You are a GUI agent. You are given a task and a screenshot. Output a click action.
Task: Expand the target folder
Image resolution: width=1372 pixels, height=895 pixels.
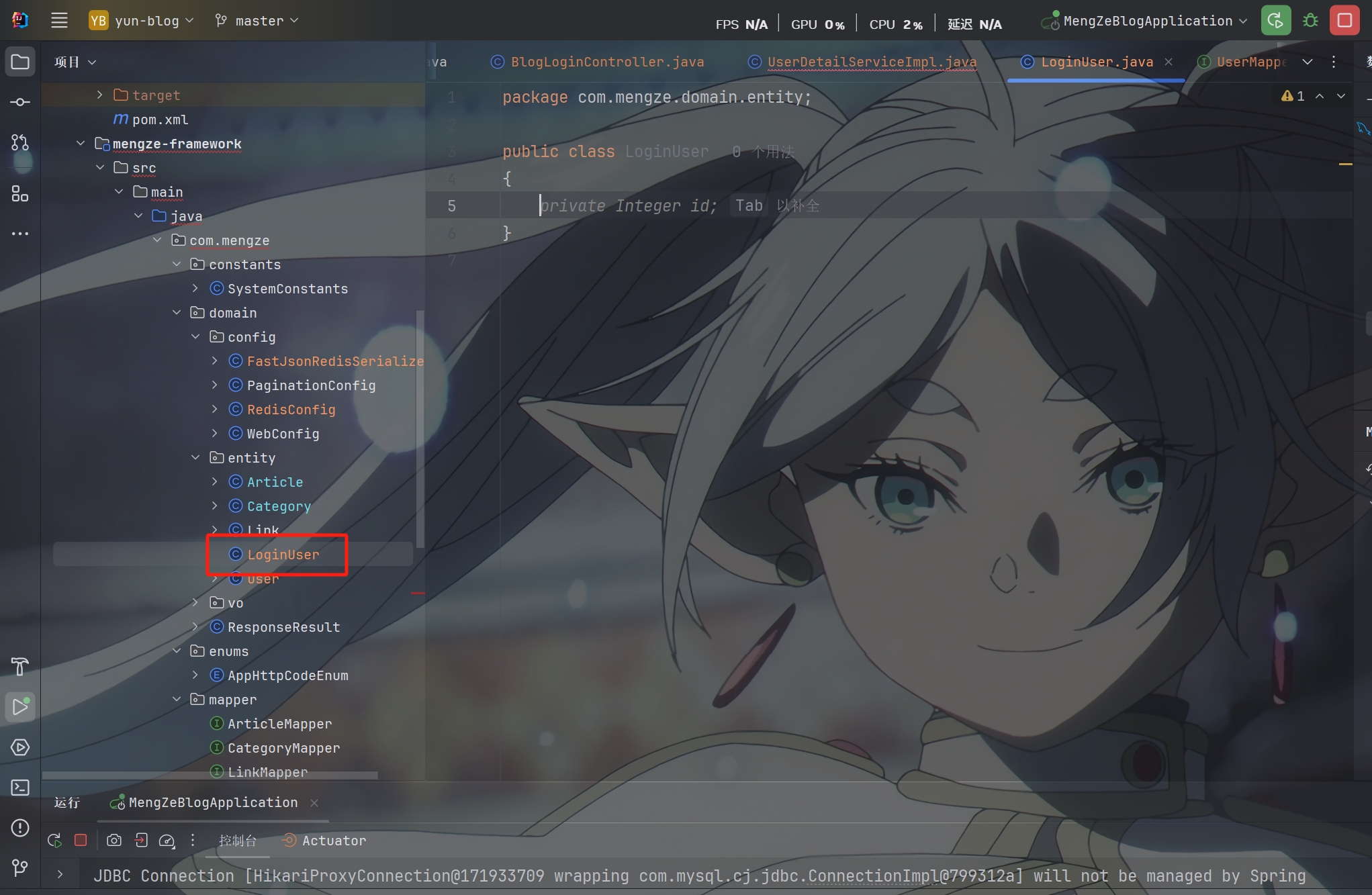point(99,95)
